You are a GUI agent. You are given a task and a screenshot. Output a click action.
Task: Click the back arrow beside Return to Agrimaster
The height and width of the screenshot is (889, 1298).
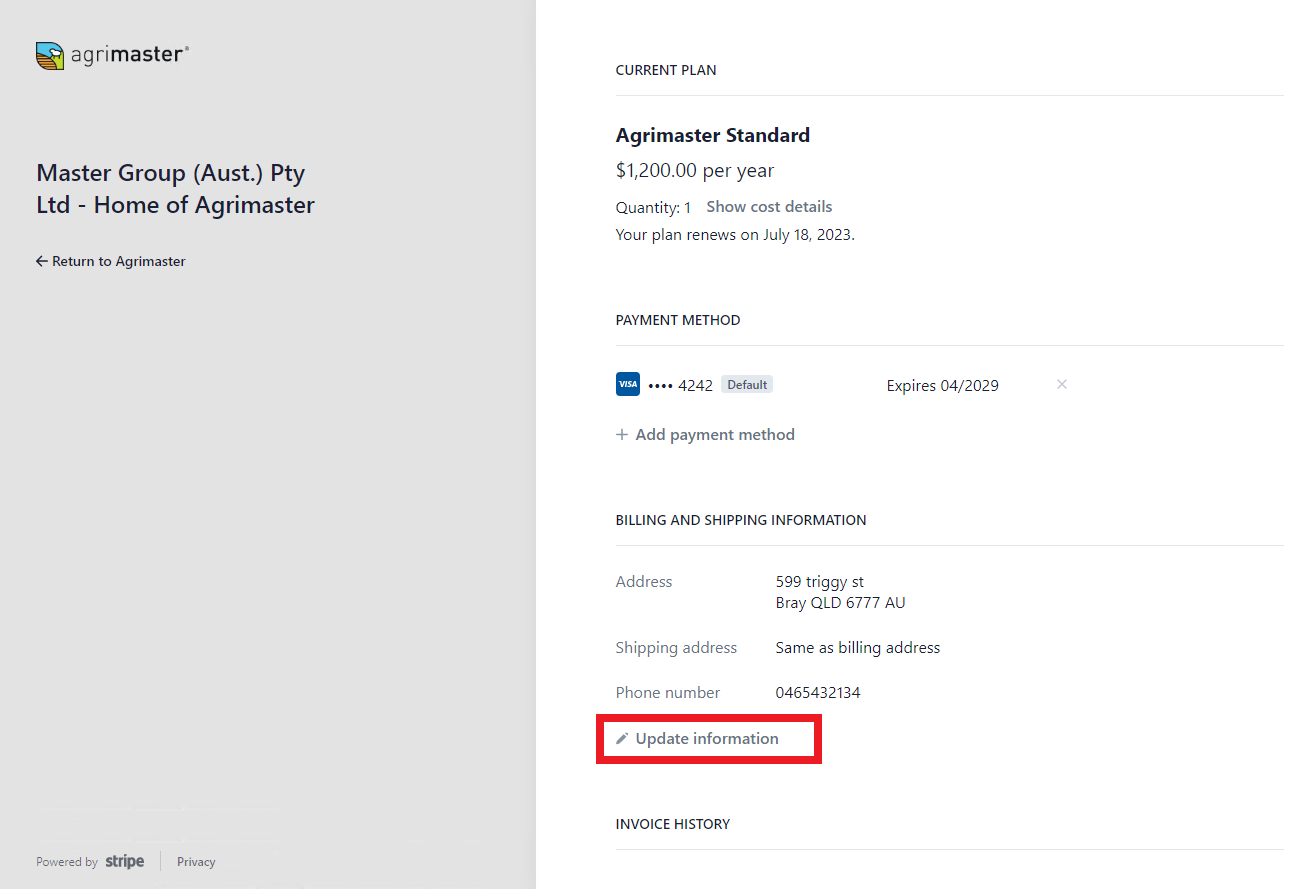(x=40, y=261)
